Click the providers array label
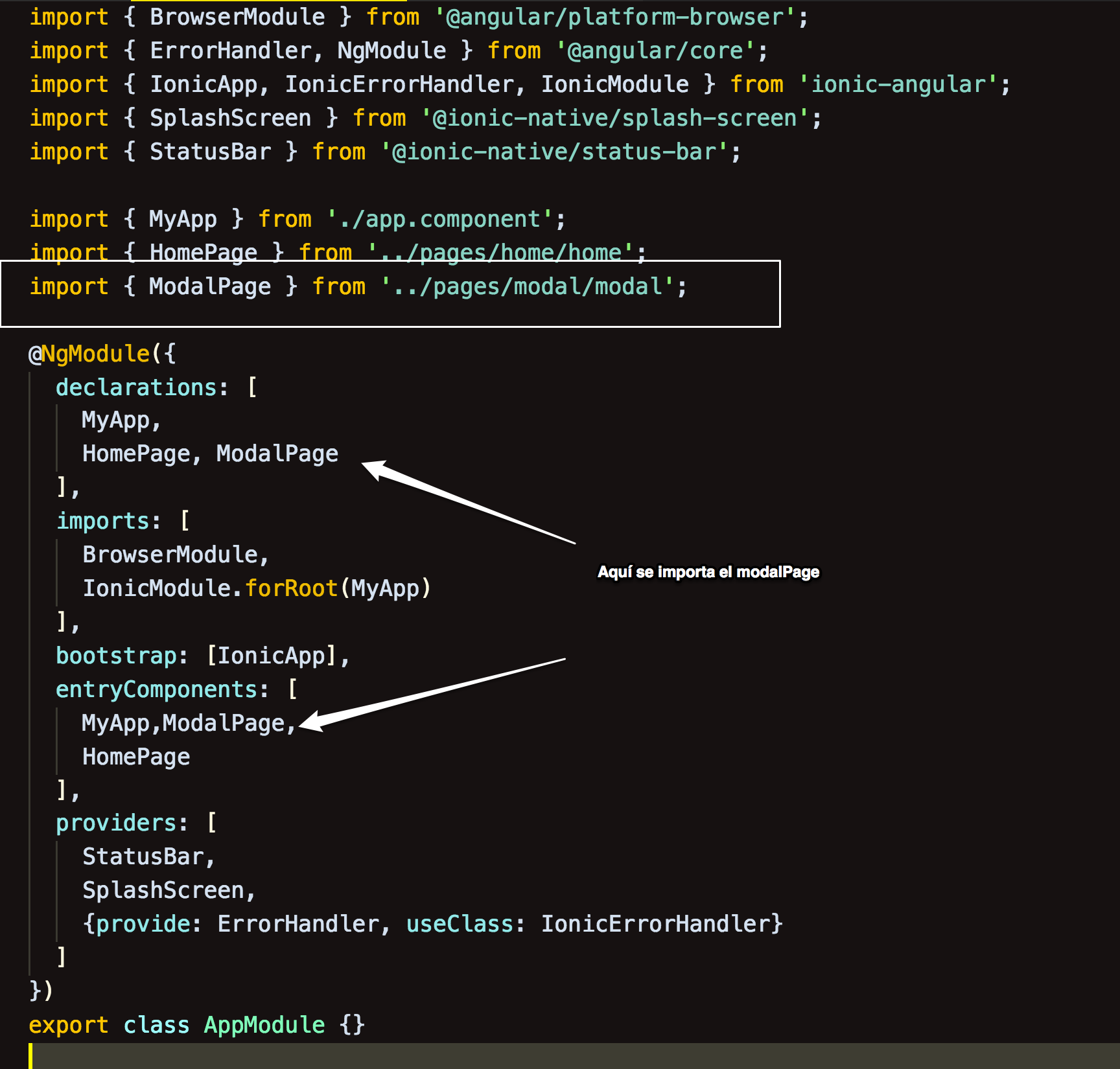 click(117, 822)
